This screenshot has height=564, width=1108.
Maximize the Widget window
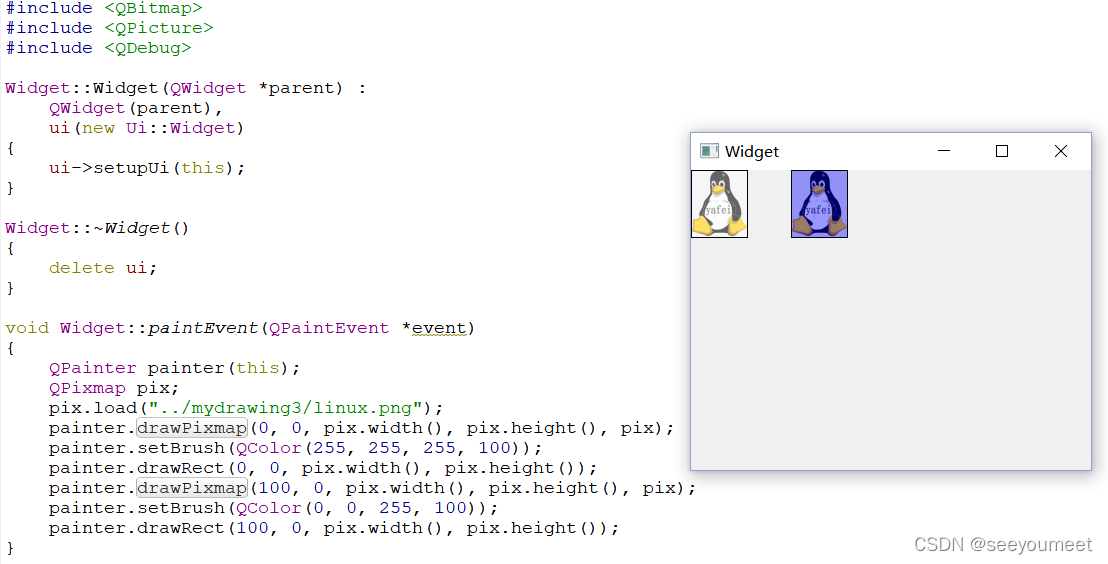point(1001,151)
